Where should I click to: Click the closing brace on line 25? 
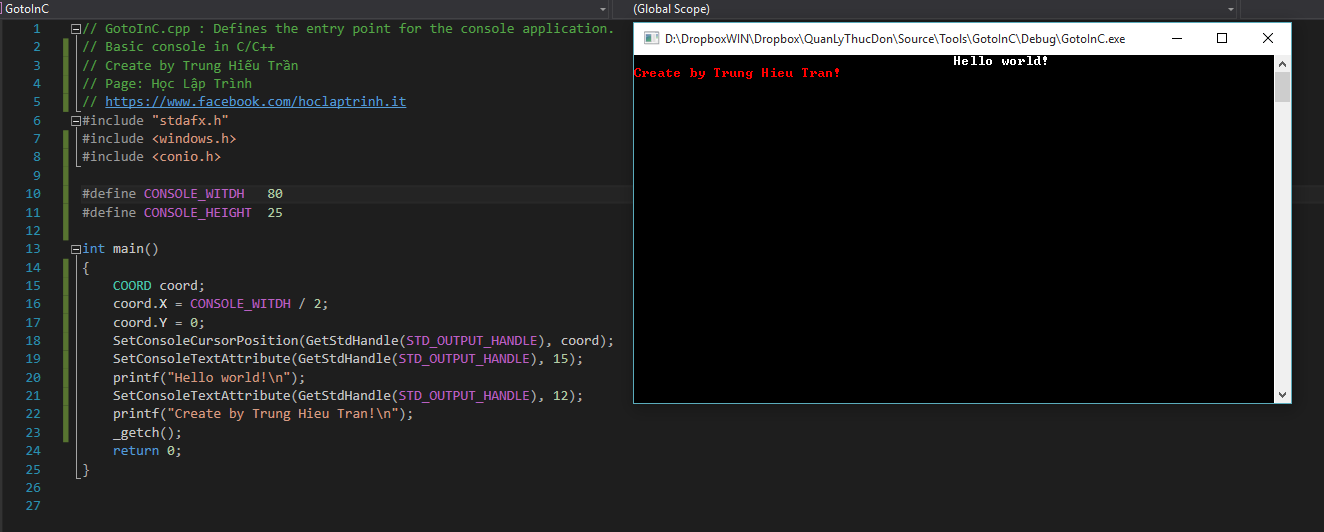tap(86, 470)
